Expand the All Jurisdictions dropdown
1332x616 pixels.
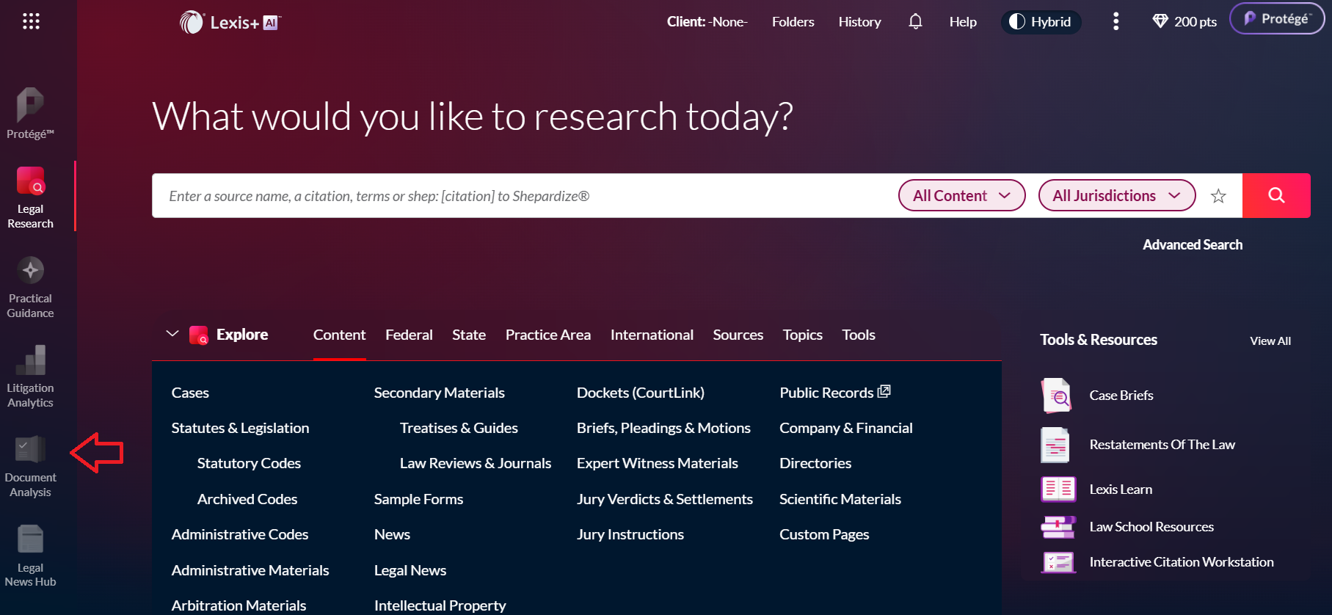[1116, 196]
